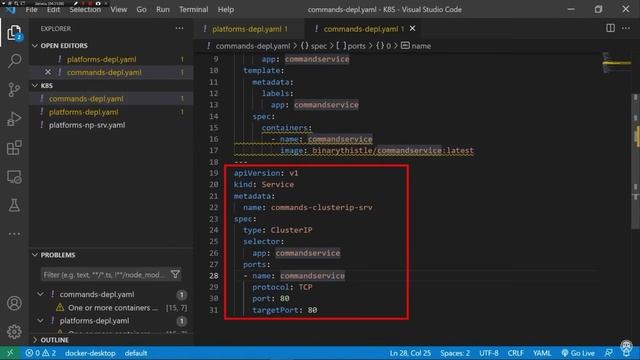Image resolution: width=640 pixels, height=360 pixels.
Task: Change indentation via Spaces: 2
Action: pyautogui.click(x=455, y=353)
